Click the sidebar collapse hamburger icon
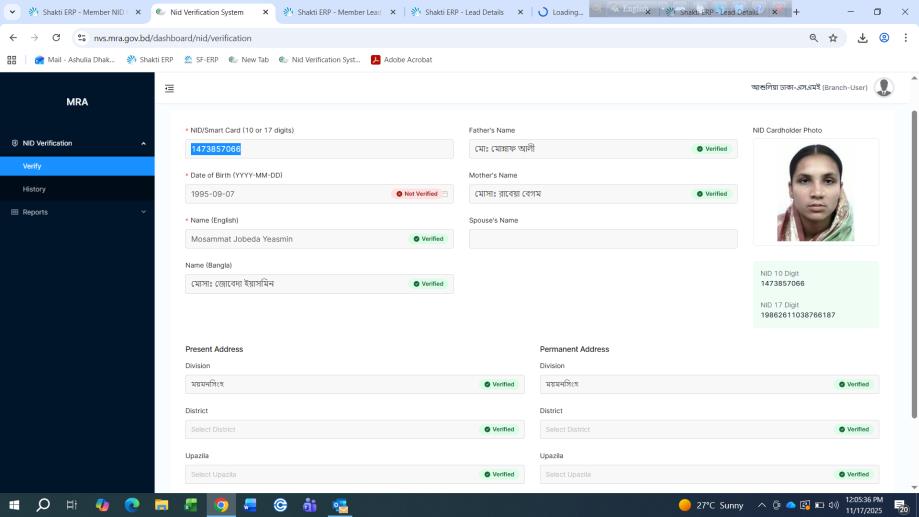This screenshot has width=919, height=517. pos(169,88)
